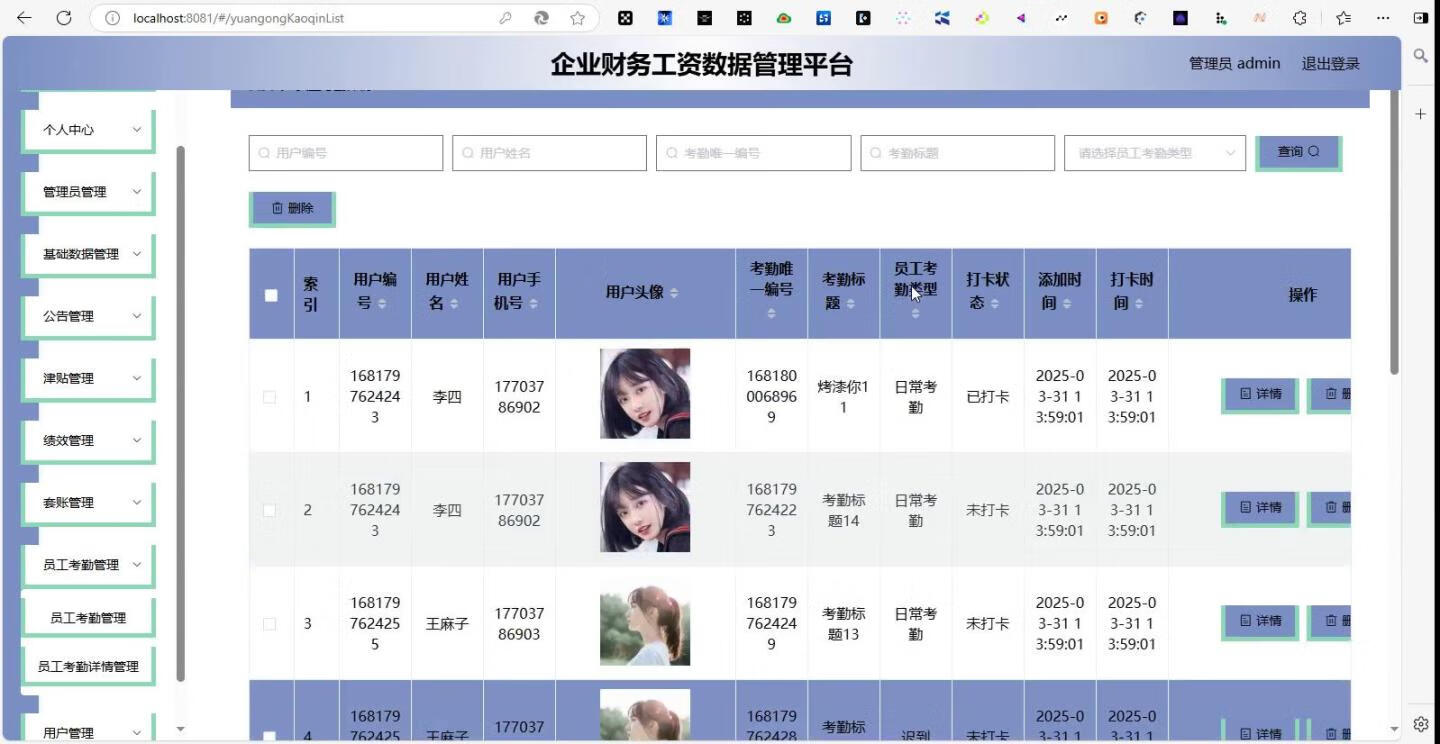The height and width of the screenshot is (744, 1440).
Task: Click the 操作 column header
Action: click(x=1302, y=295)
